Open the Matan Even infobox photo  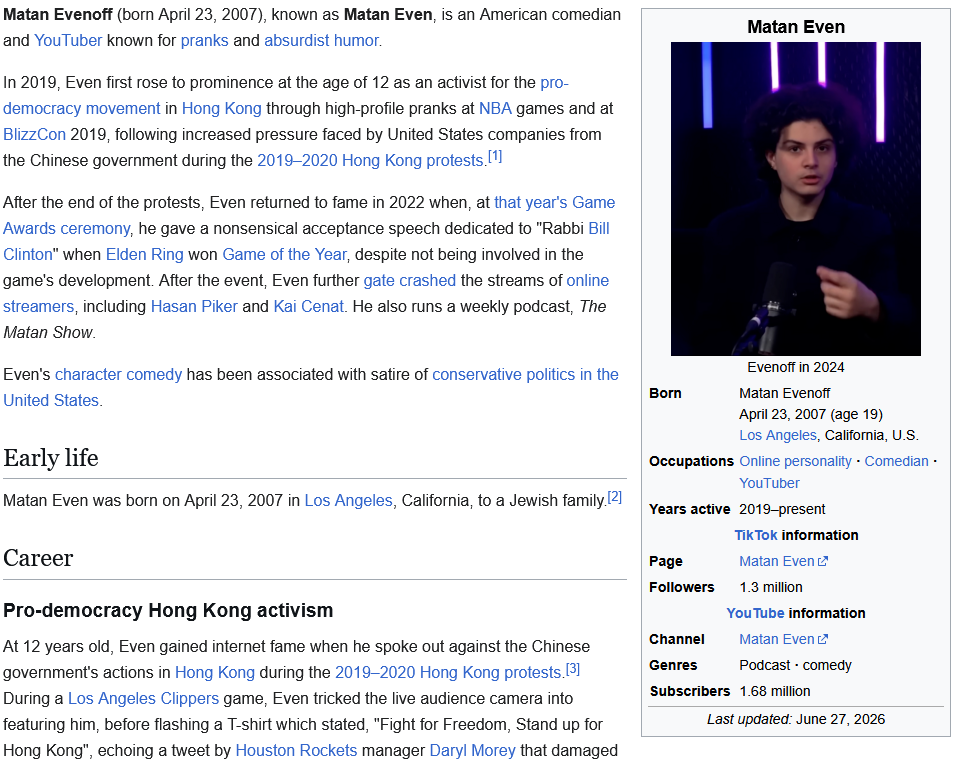795,199
